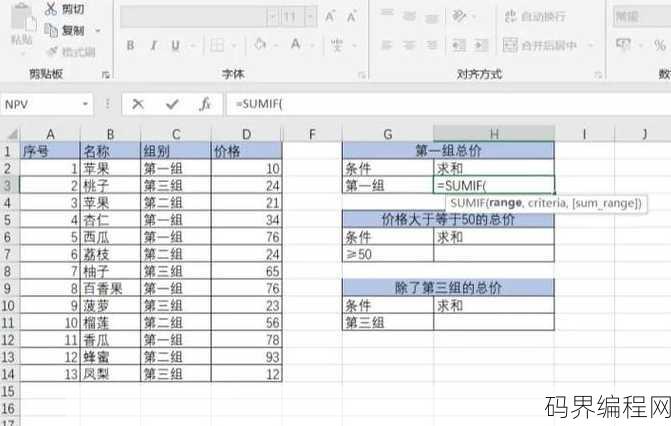This screenshot has height=426, width=671.
Task: Open alignment group dialog launcher
Action: pos(598,75)
